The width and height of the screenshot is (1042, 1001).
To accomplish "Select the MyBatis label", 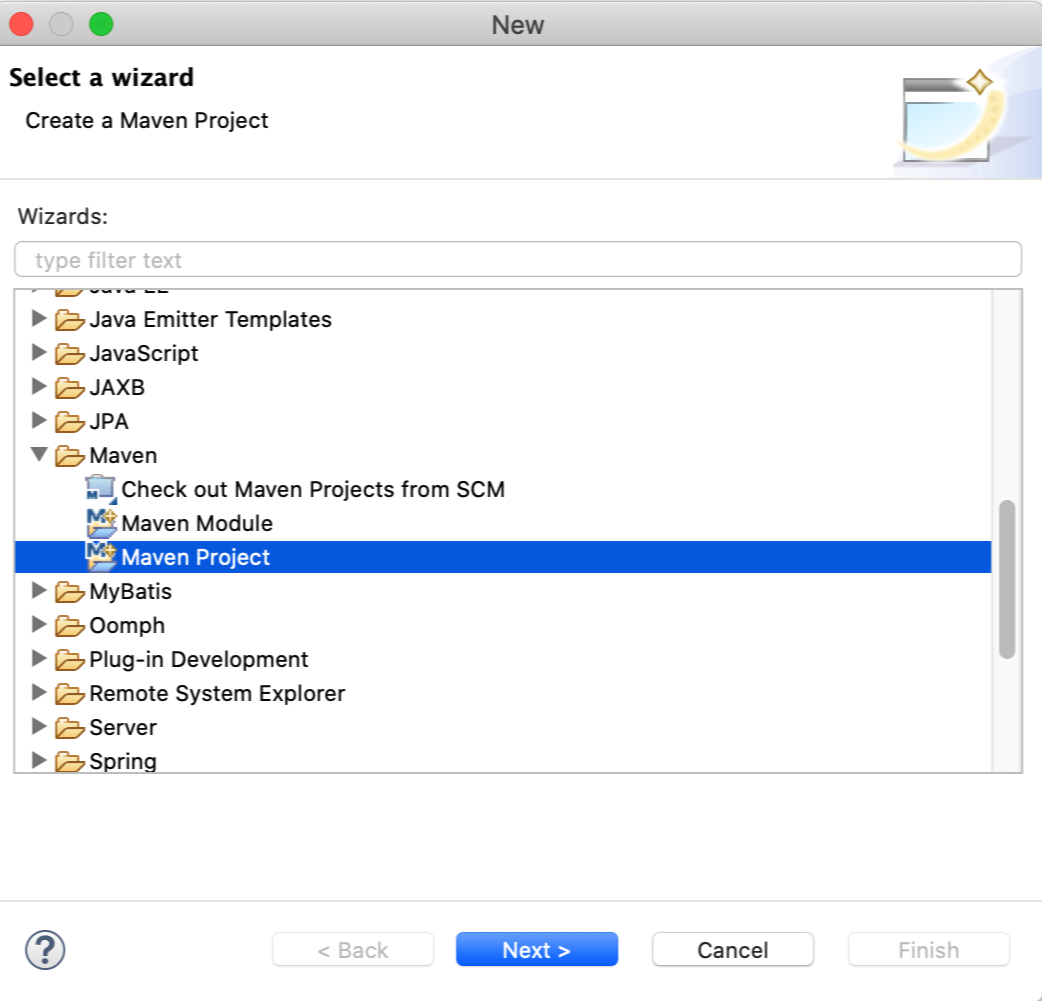I will [131, 592].
